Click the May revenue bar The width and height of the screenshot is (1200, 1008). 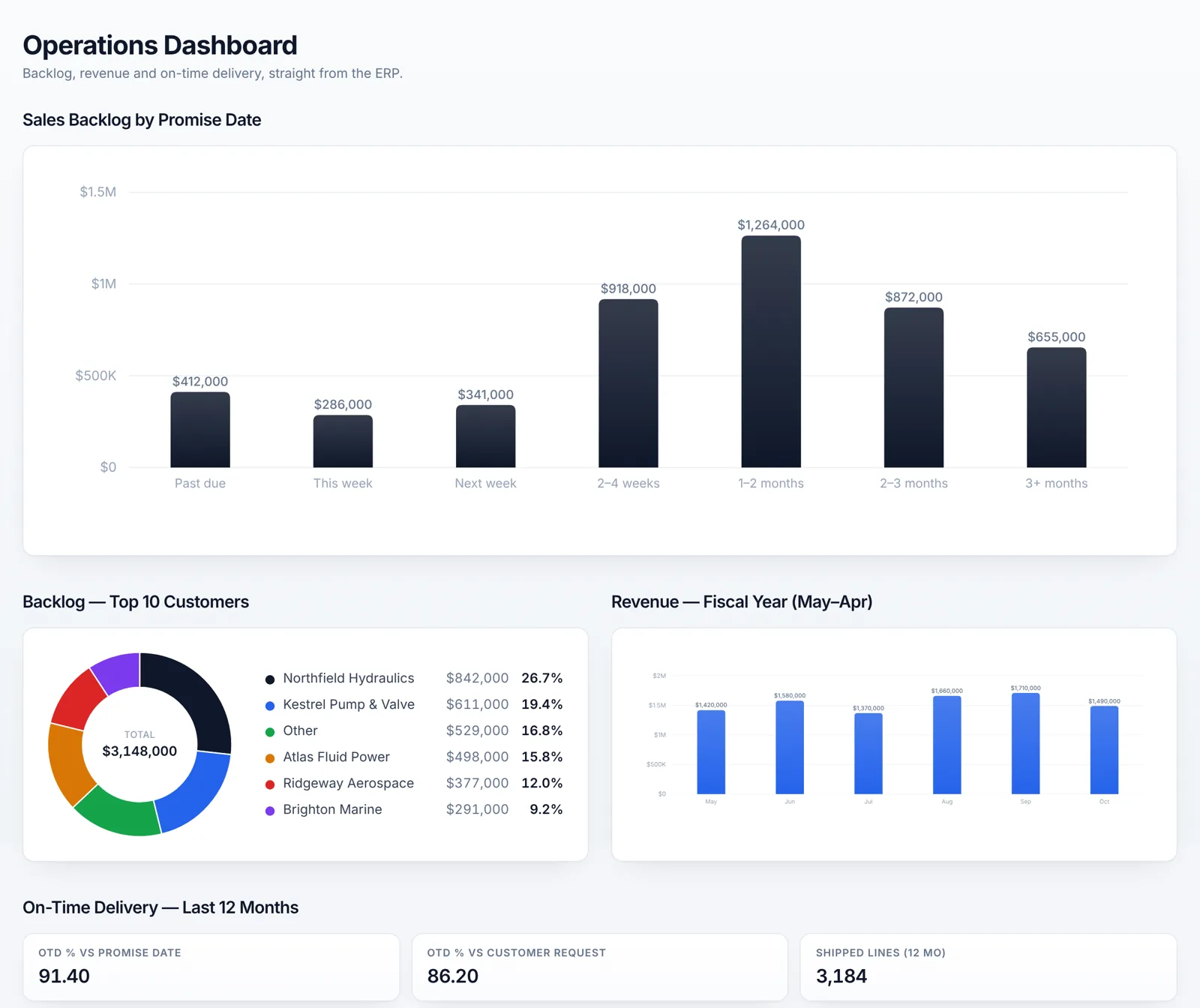tap(711, 751)
